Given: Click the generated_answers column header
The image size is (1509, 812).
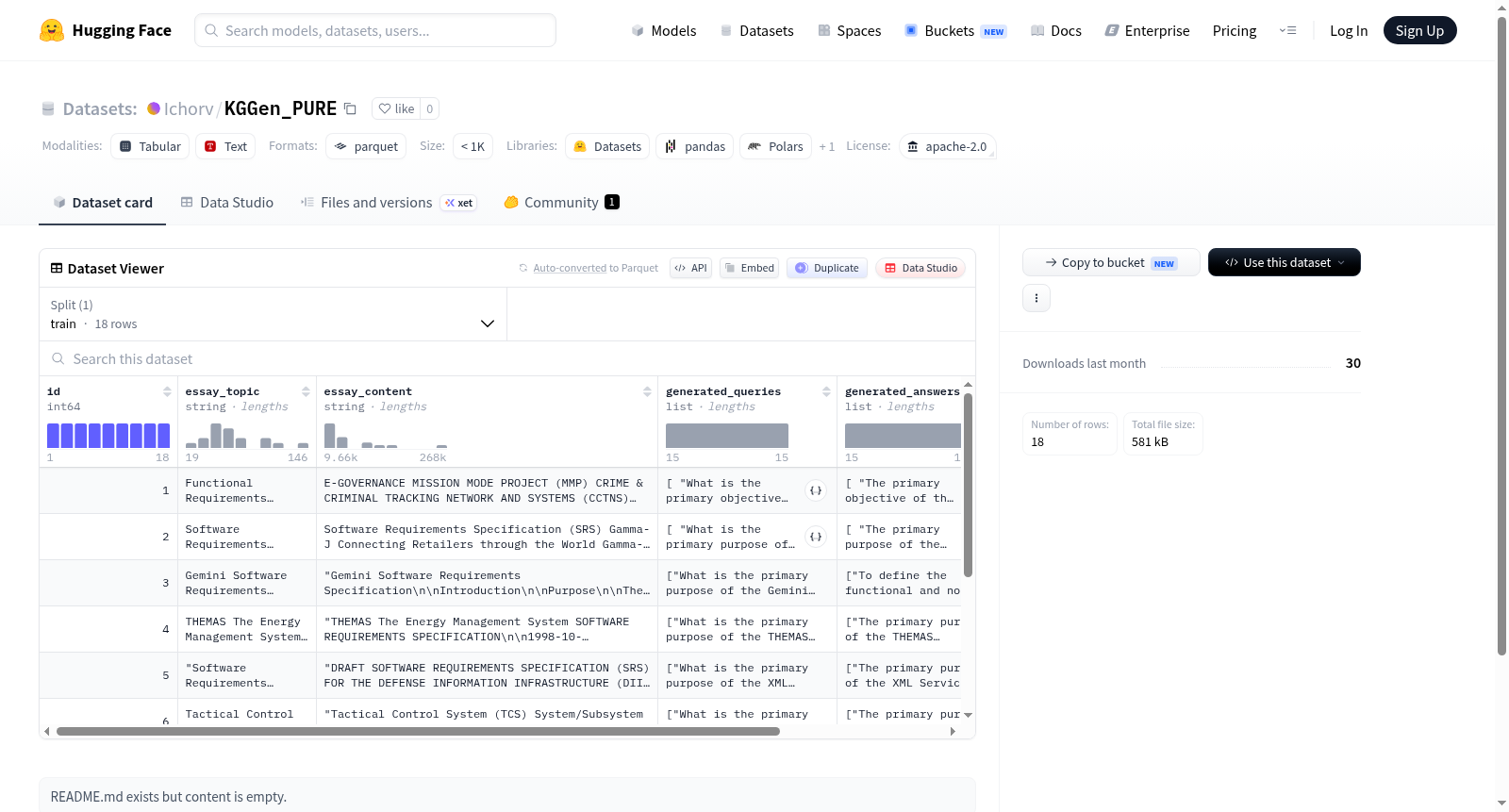Looking at the screenshot, I should point(903,391).
